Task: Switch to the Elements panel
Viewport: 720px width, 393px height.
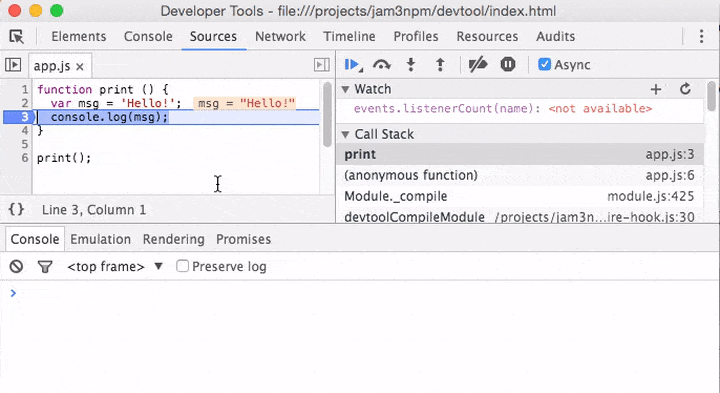Action: (x=79, y=36)
